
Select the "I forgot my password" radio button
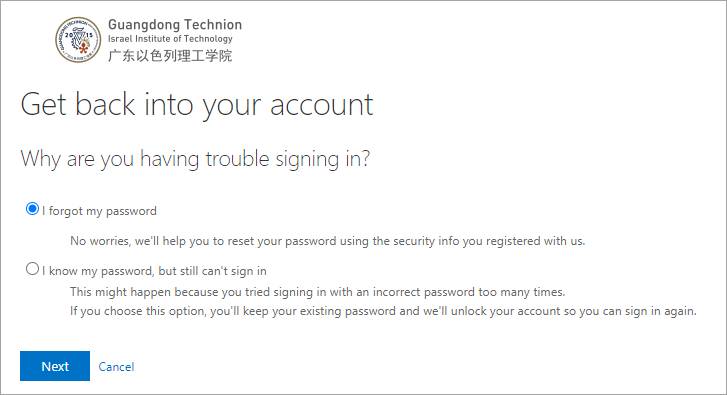(x=32, y=209)
